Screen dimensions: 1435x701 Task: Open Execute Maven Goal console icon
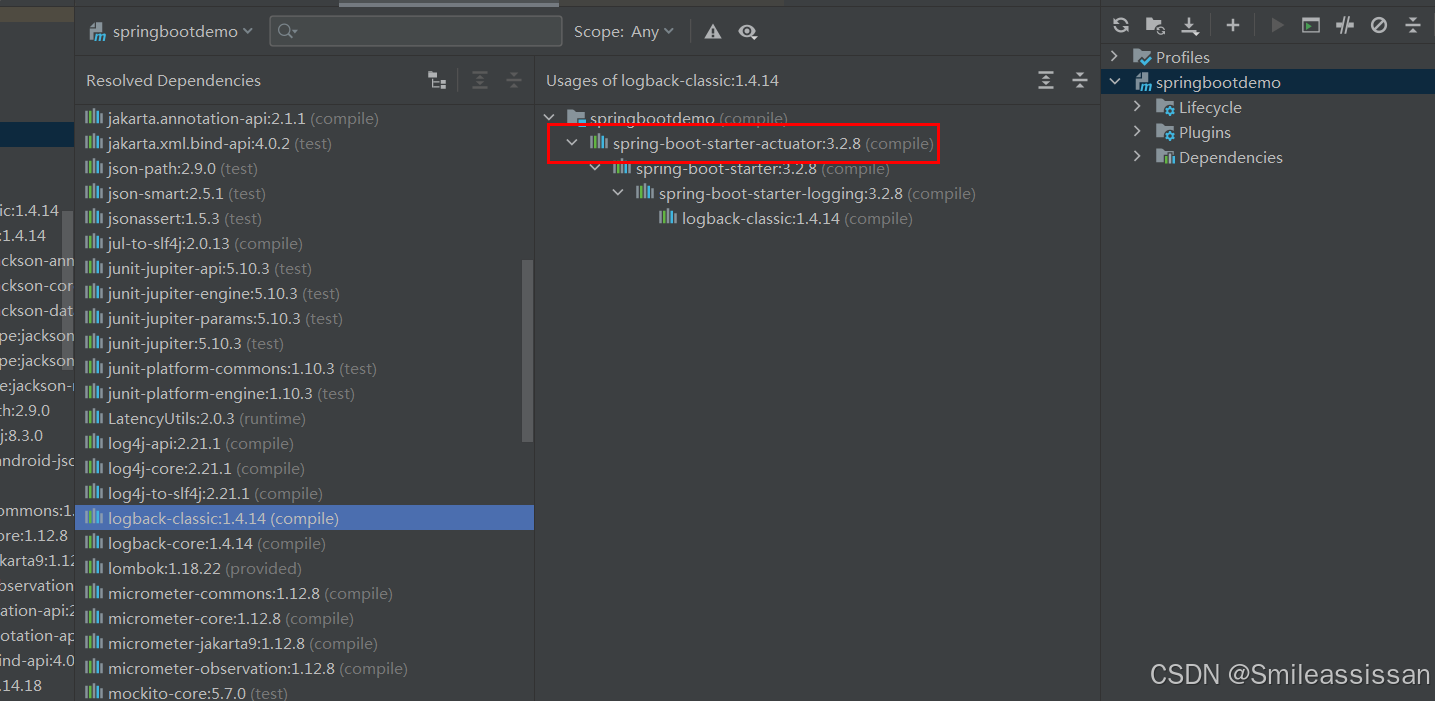(1311, 26)
